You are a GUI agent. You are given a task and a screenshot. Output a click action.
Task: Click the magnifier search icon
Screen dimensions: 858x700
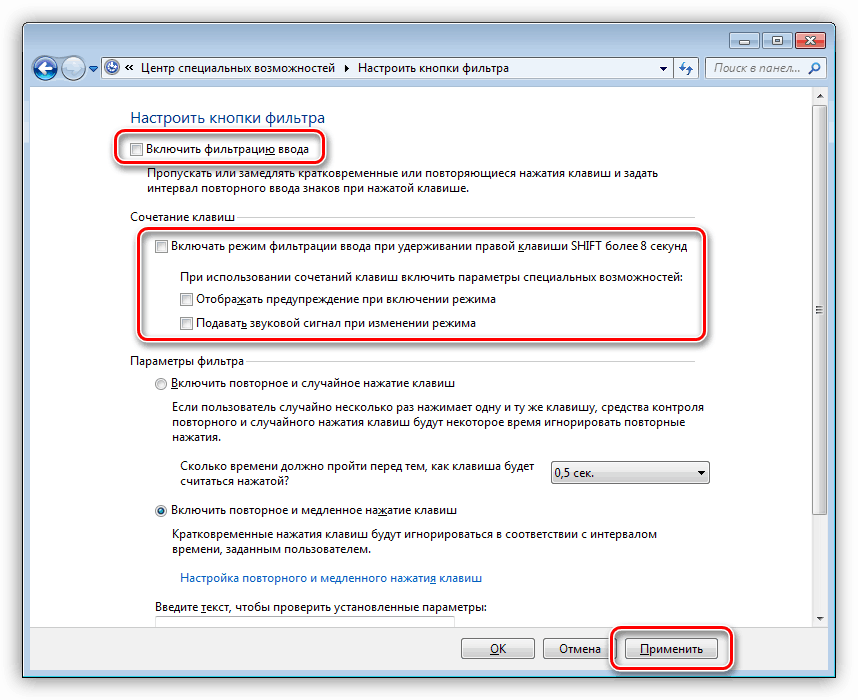point(815,68)
